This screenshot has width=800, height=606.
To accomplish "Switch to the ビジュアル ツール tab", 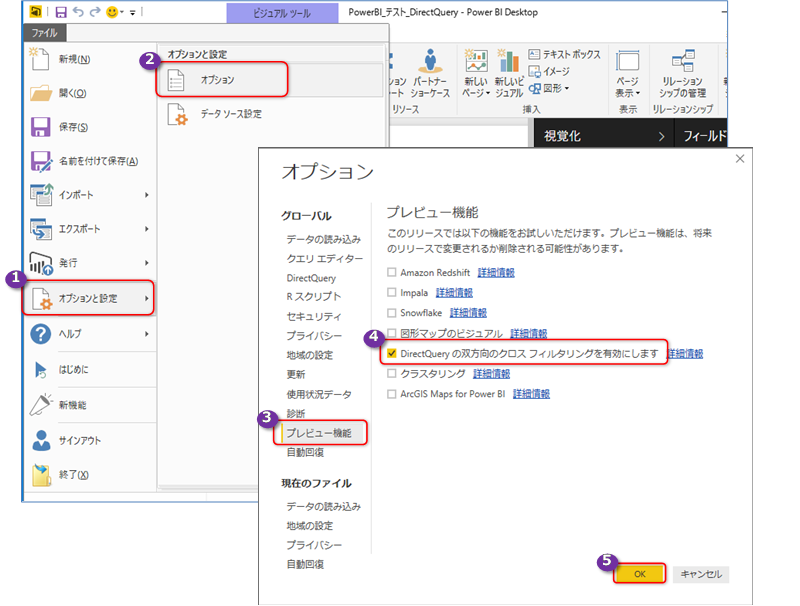I will [282, 13].
